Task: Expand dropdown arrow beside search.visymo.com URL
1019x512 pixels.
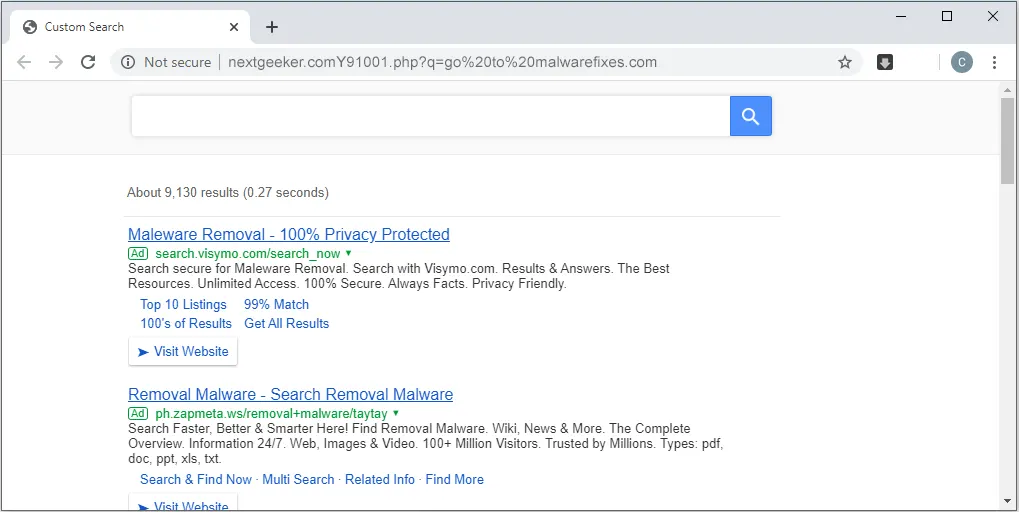Action: [x=348, y=253]
